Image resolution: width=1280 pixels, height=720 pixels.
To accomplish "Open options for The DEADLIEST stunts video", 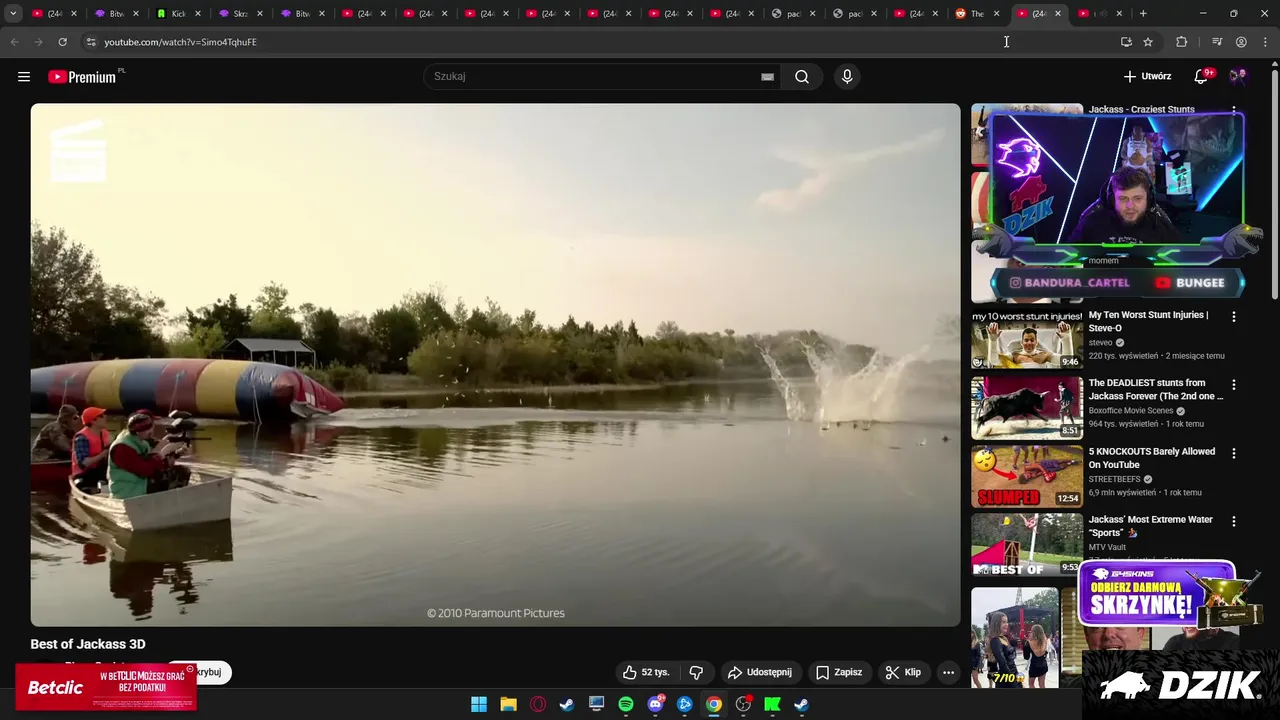I will click(x=1233, y=384).
